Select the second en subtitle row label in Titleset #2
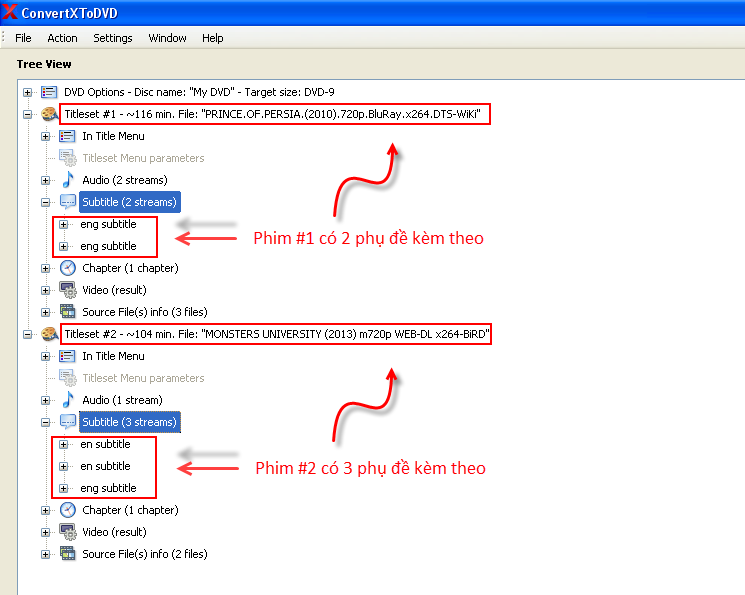 coord(105,466)
